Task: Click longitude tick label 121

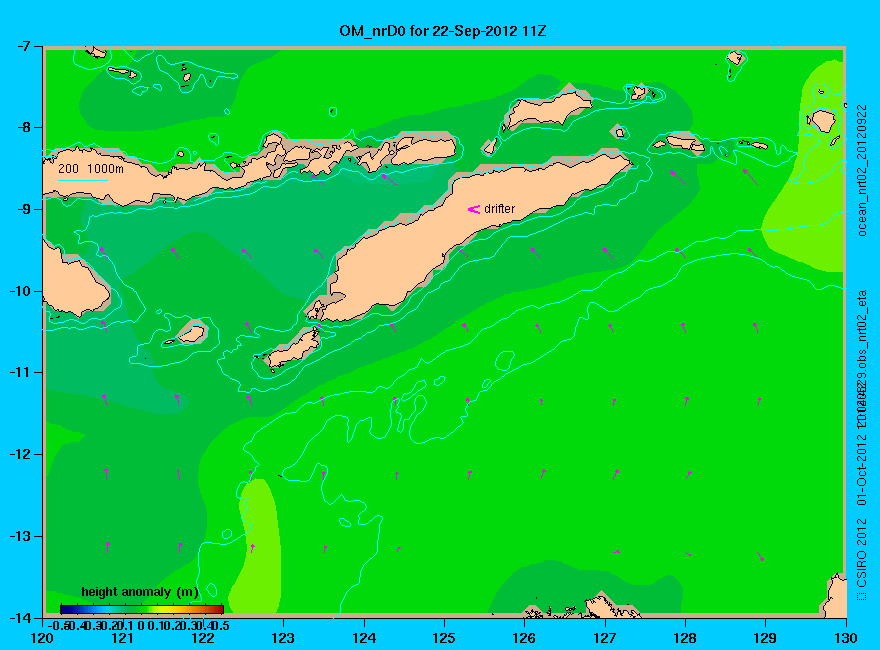Action: coord(122,638)
